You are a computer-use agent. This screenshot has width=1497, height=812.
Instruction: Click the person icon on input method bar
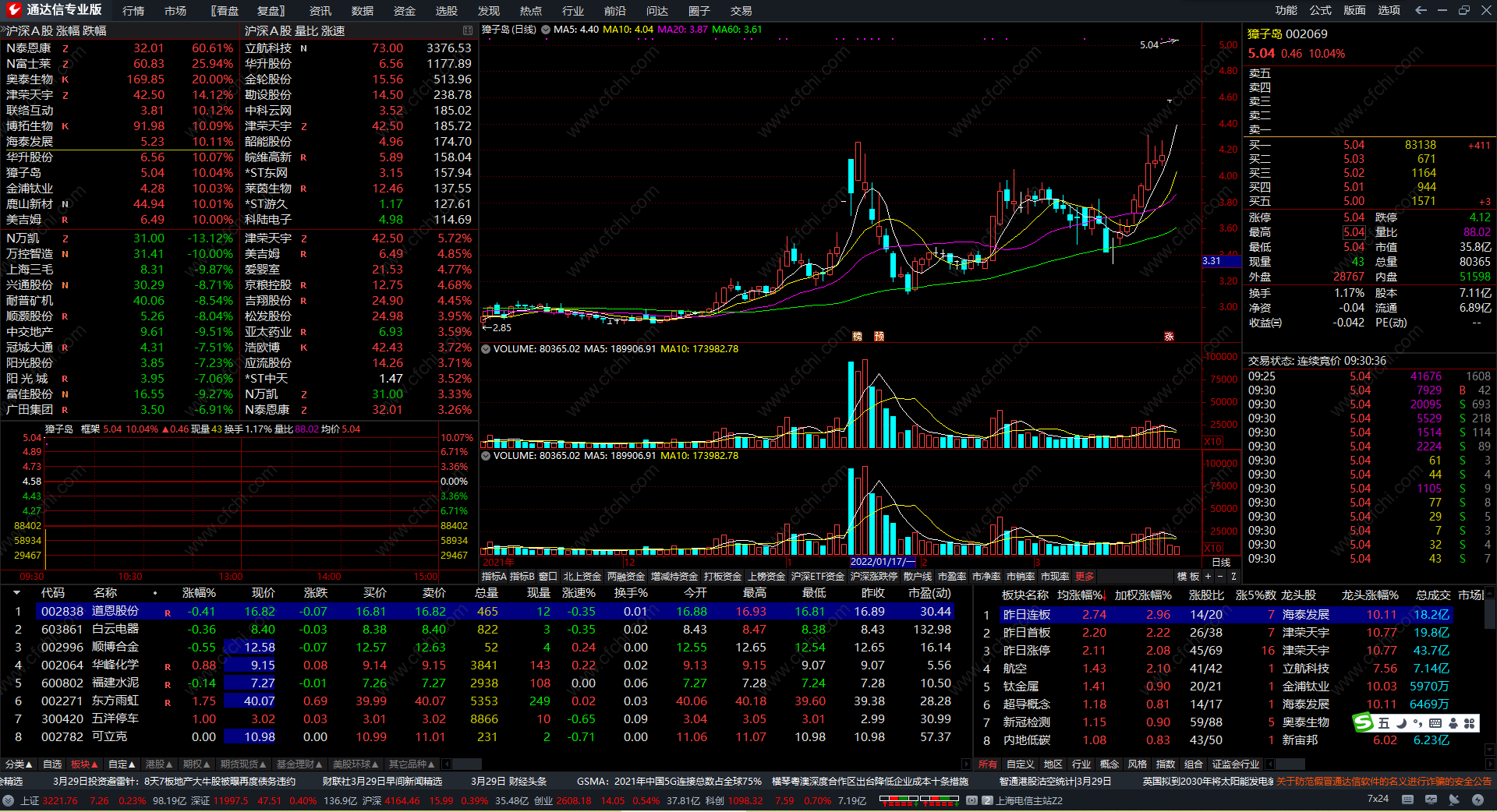(x=1453, y=723)
